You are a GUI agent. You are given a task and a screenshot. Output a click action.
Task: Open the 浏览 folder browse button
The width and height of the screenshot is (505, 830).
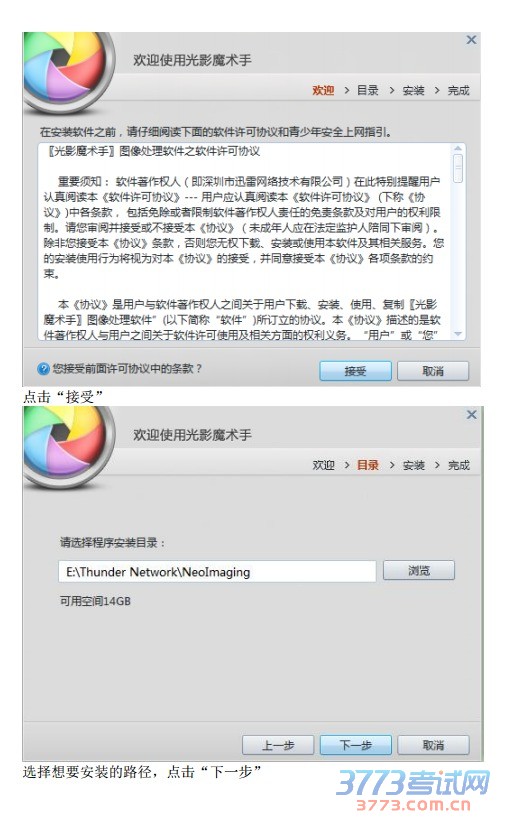419,570
